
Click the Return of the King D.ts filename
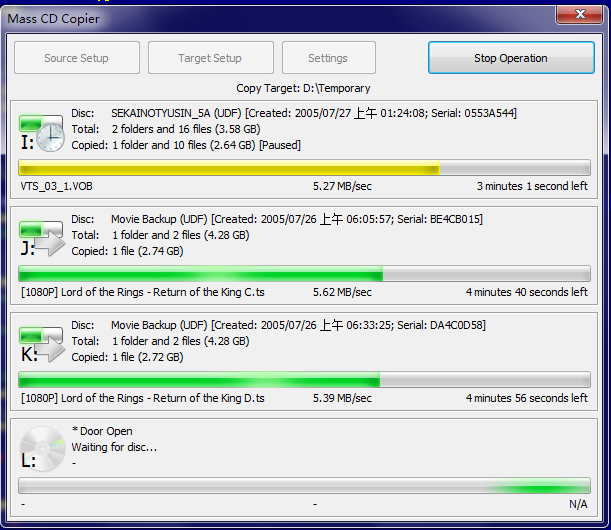point(143,398)
